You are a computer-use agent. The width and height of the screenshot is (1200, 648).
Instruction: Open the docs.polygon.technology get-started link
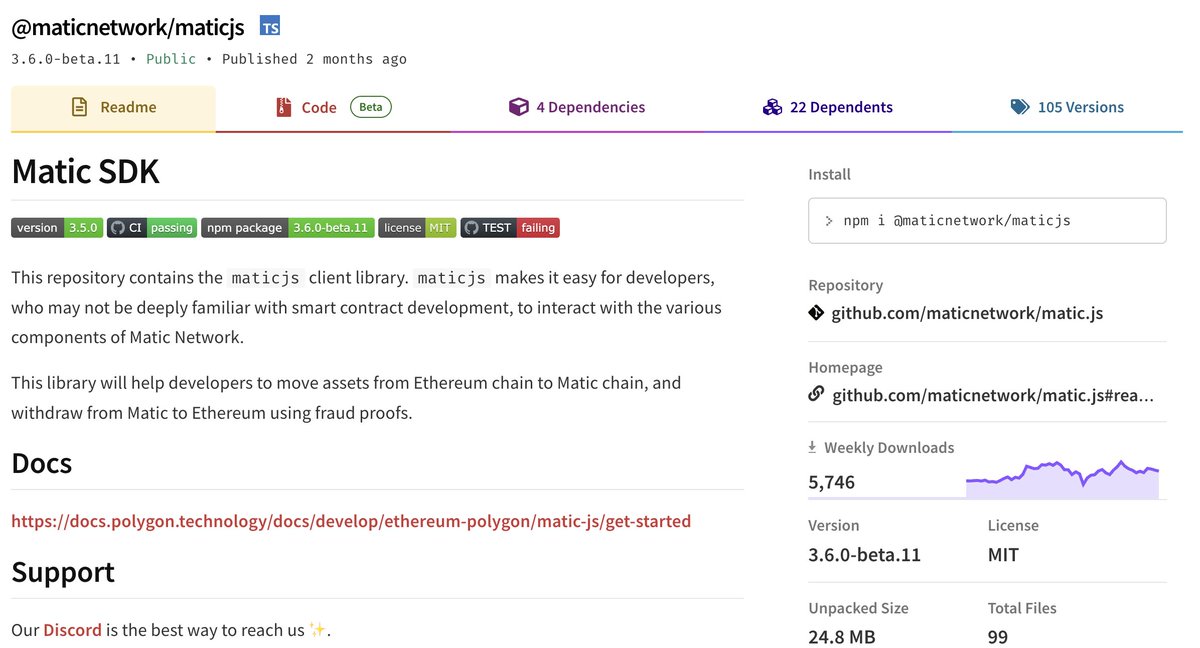tap(351, 521)
